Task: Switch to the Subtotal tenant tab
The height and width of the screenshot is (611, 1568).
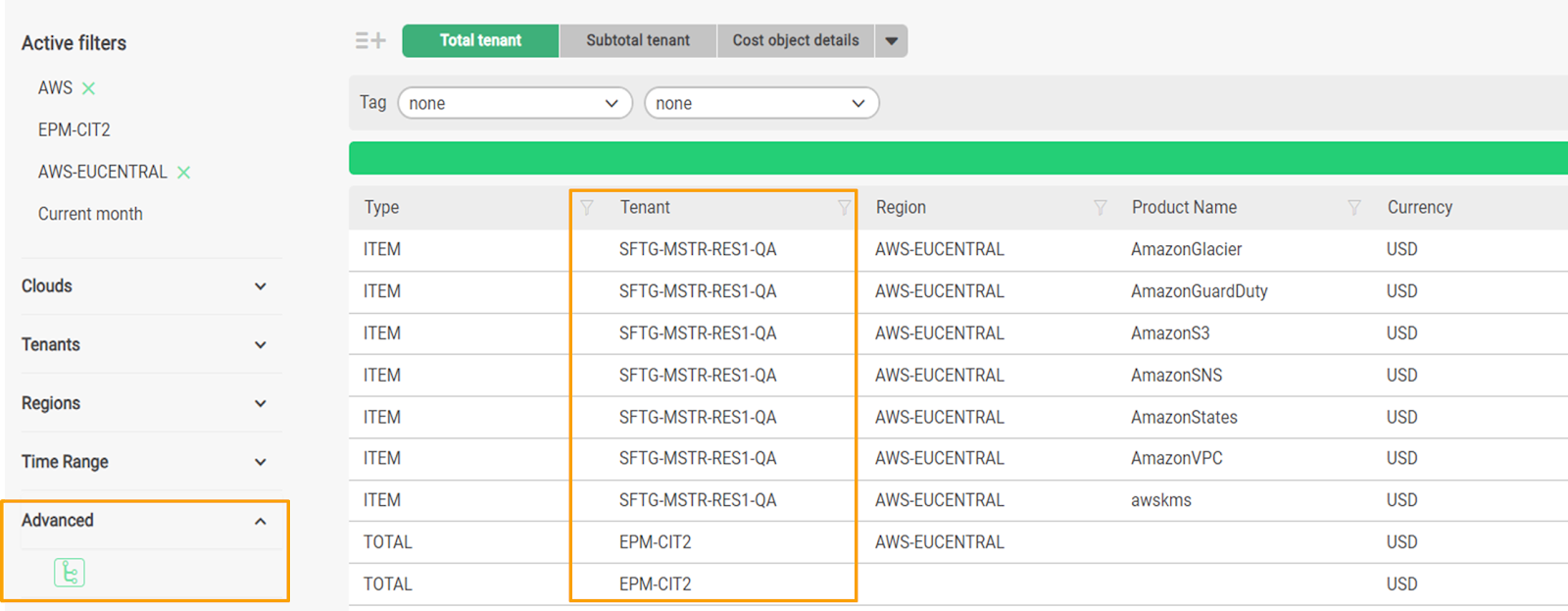Action: (638, 41)
